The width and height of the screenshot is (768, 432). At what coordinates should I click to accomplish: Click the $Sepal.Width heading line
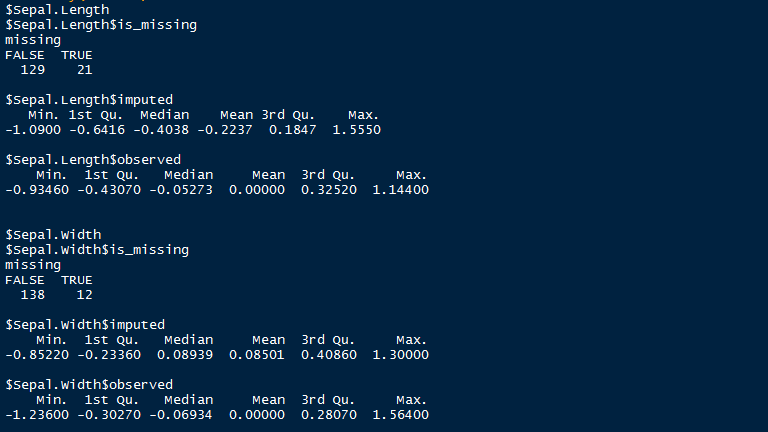pos(53,234)
